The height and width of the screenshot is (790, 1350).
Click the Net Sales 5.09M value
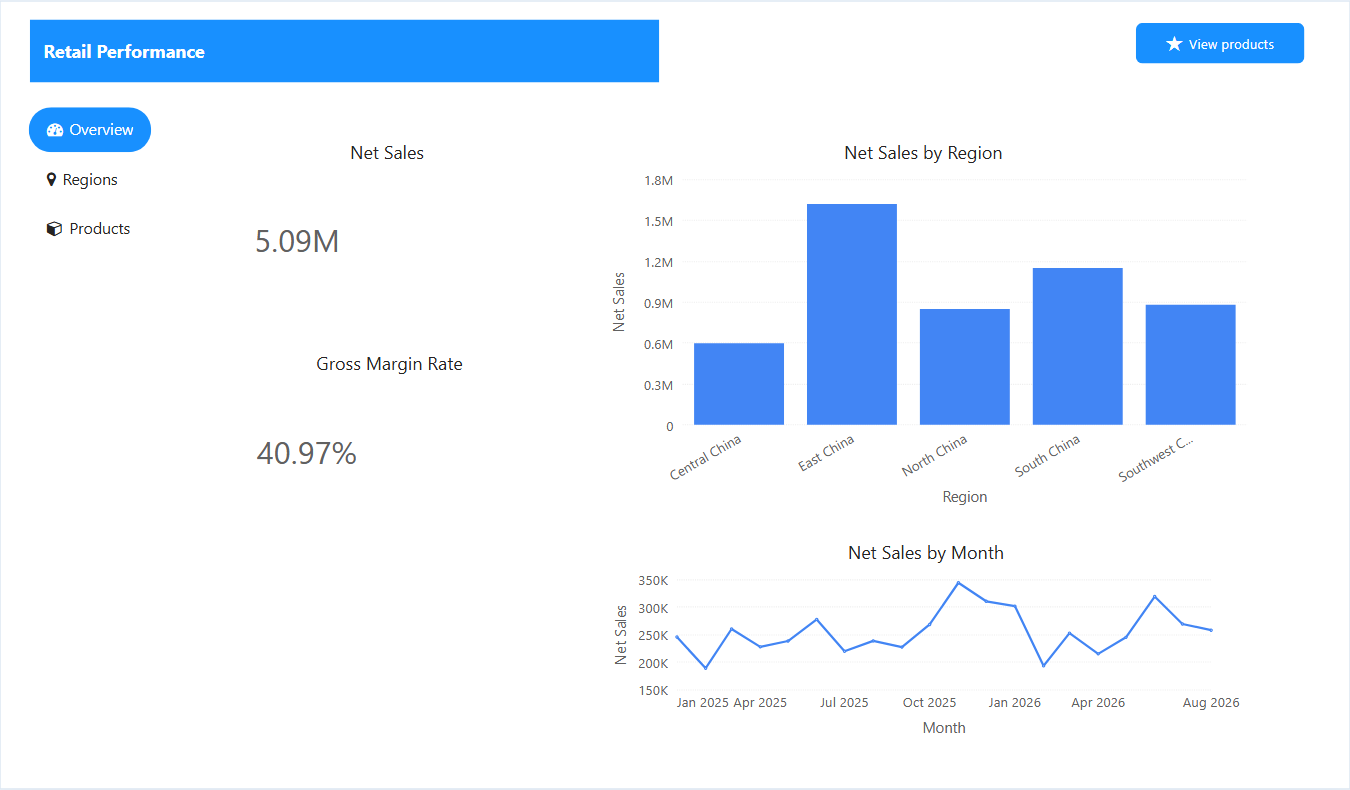[x=297, y=242]
